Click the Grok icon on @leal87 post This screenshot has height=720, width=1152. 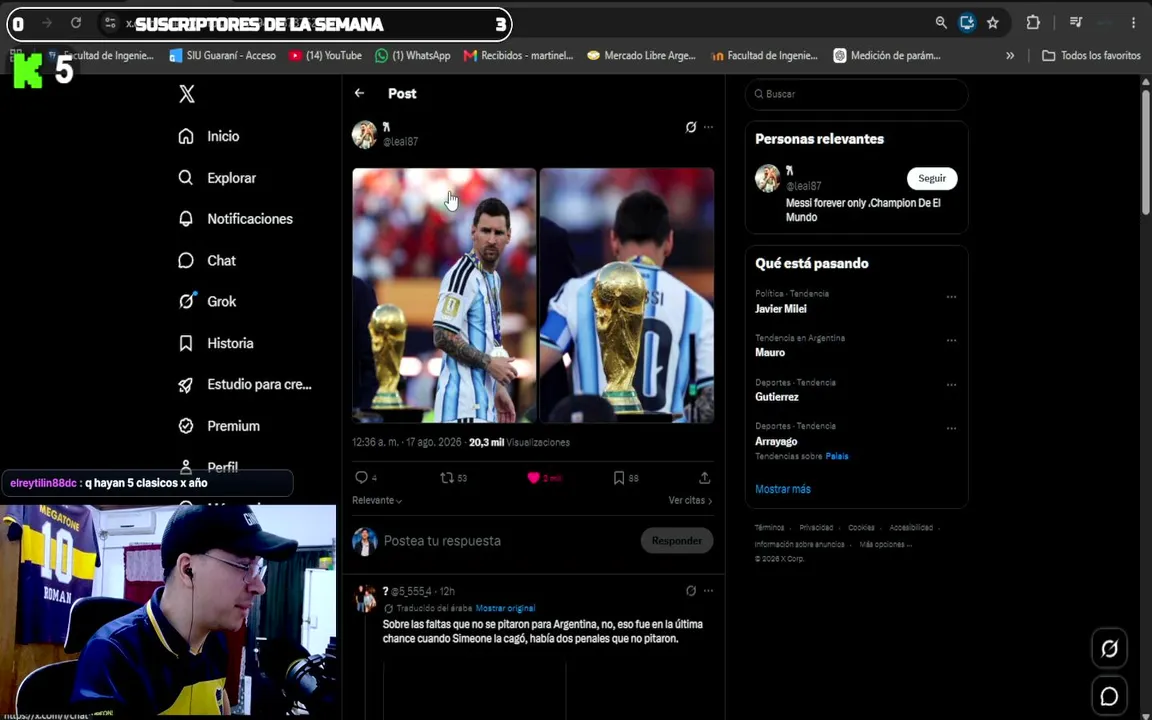pyautogui.click(x=691, y=127)
